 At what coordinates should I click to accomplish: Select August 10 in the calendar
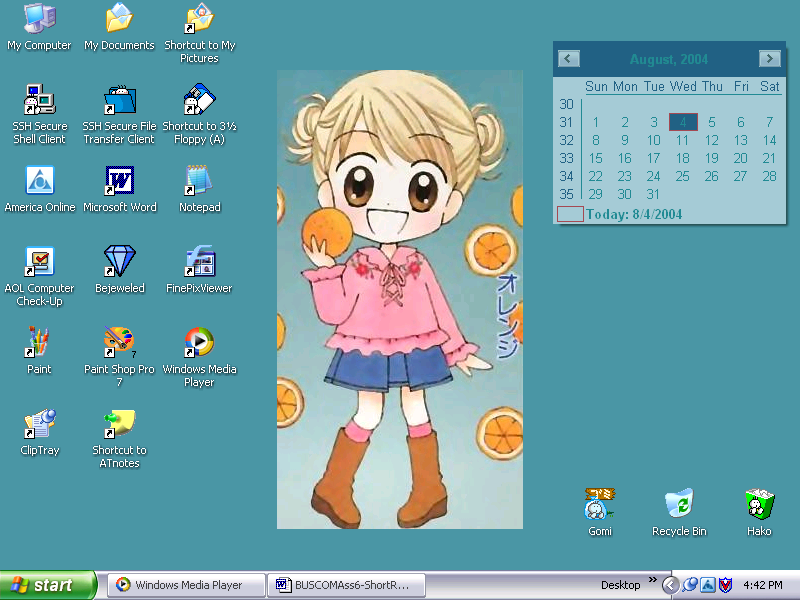(x=654, y=140)
